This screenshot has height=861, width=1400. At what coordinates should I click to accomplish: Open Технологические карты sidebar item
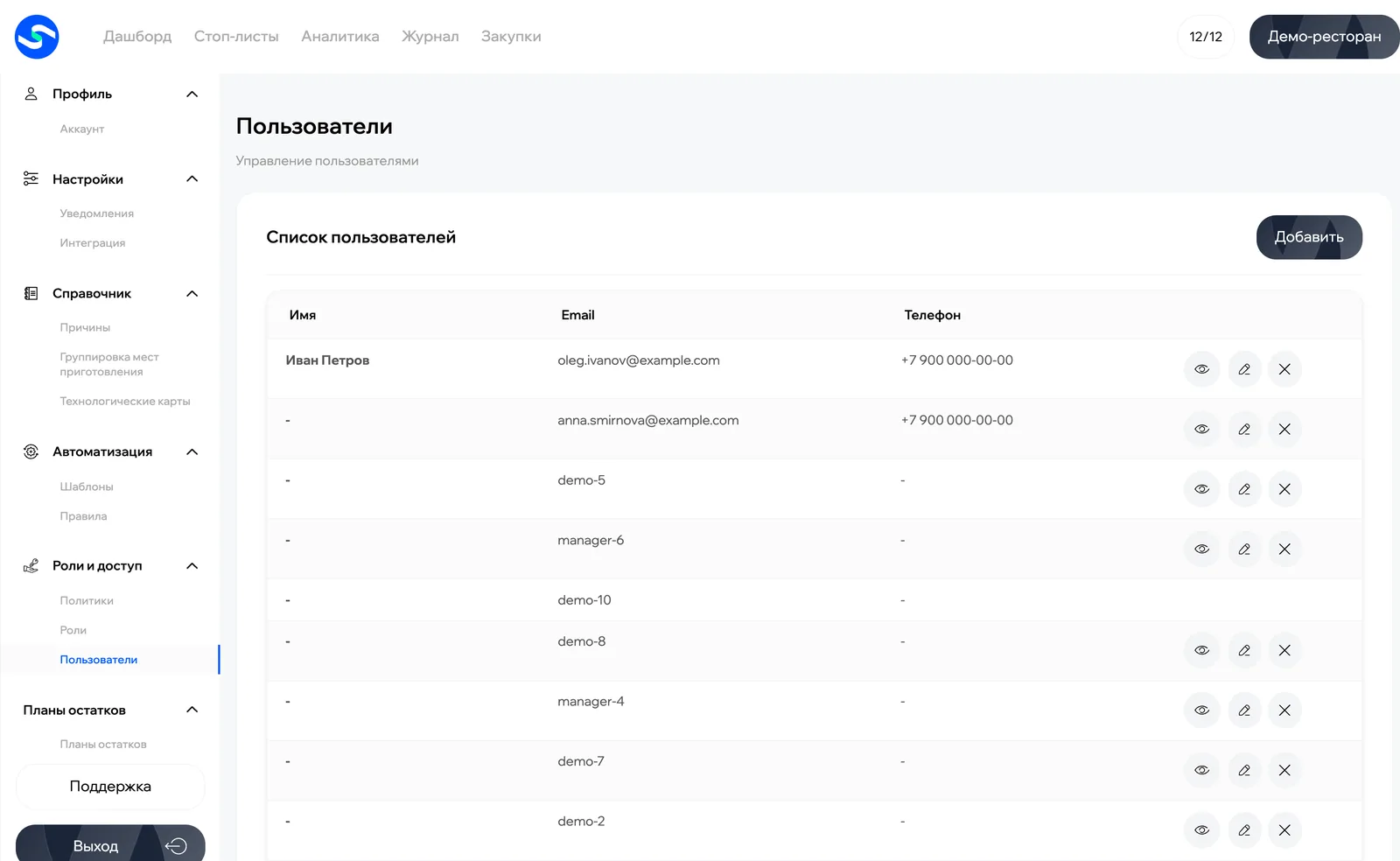click(x=125, y=402)
